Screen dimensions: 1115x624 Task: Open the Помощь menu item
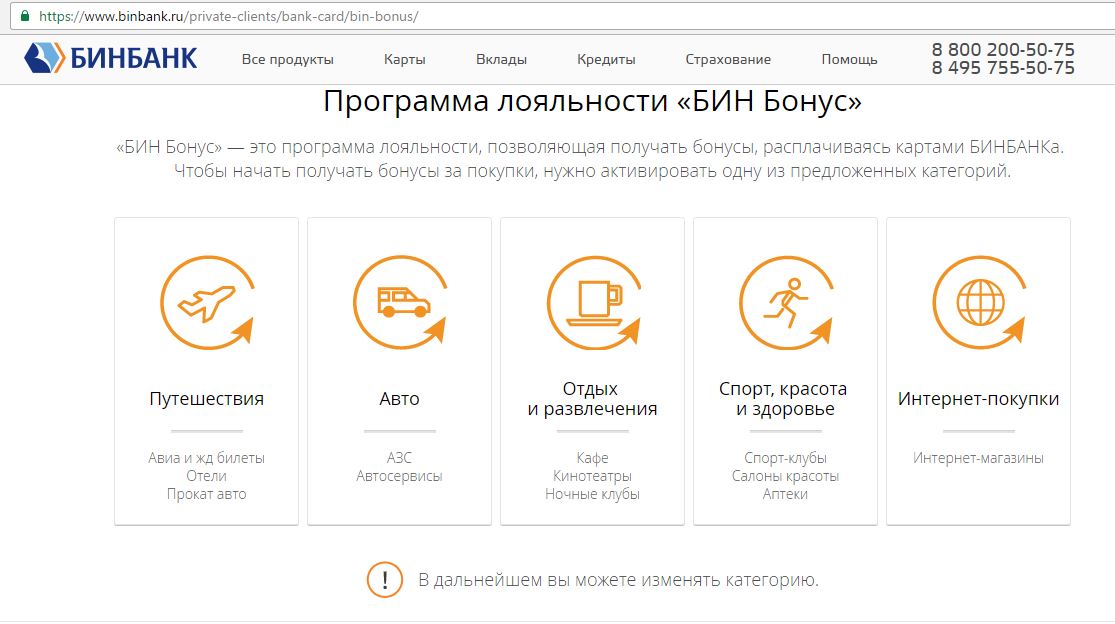point(849,59)
